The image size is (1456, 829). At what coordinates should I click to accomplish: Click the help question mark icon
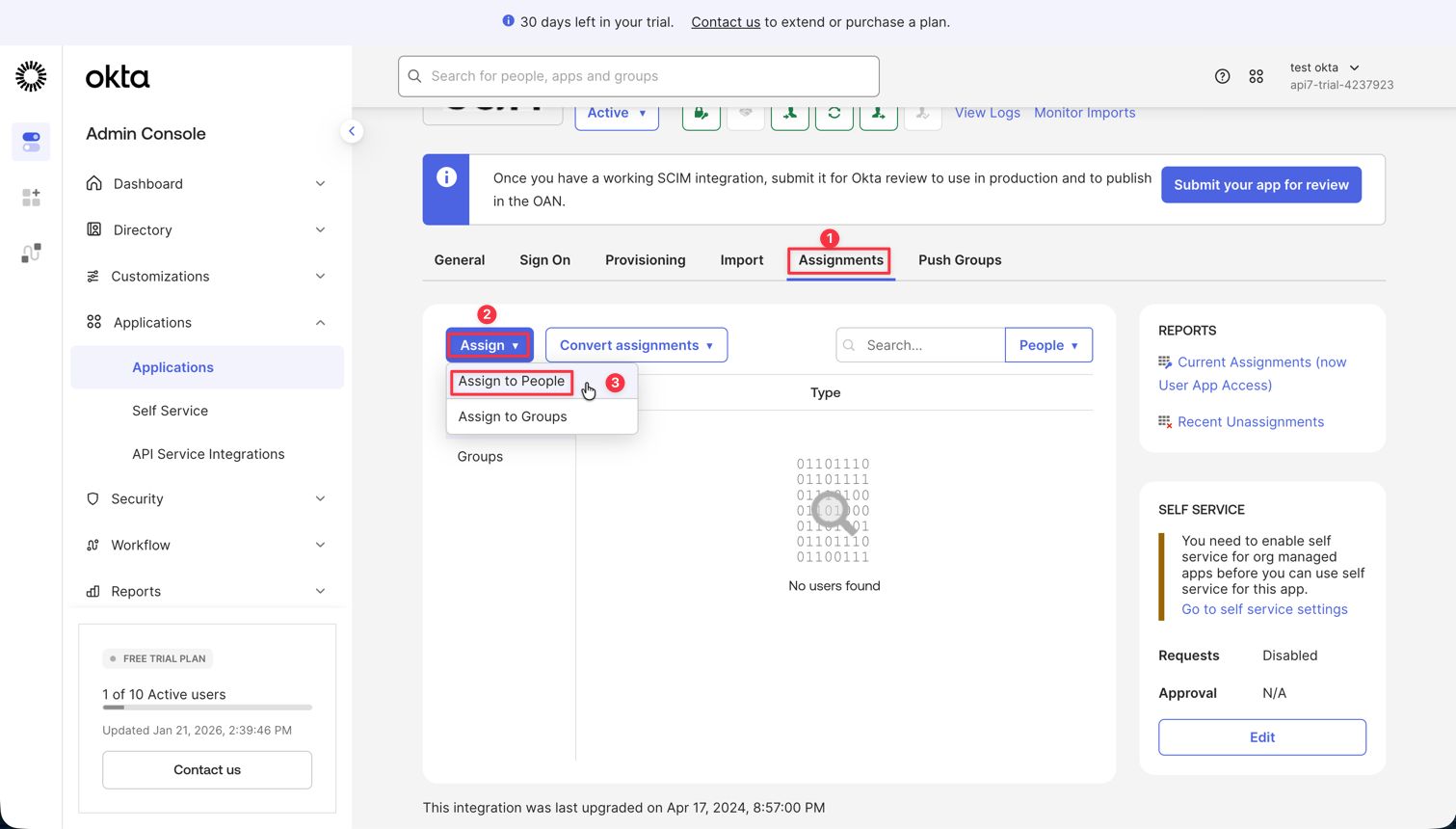tap(1222, 76)
